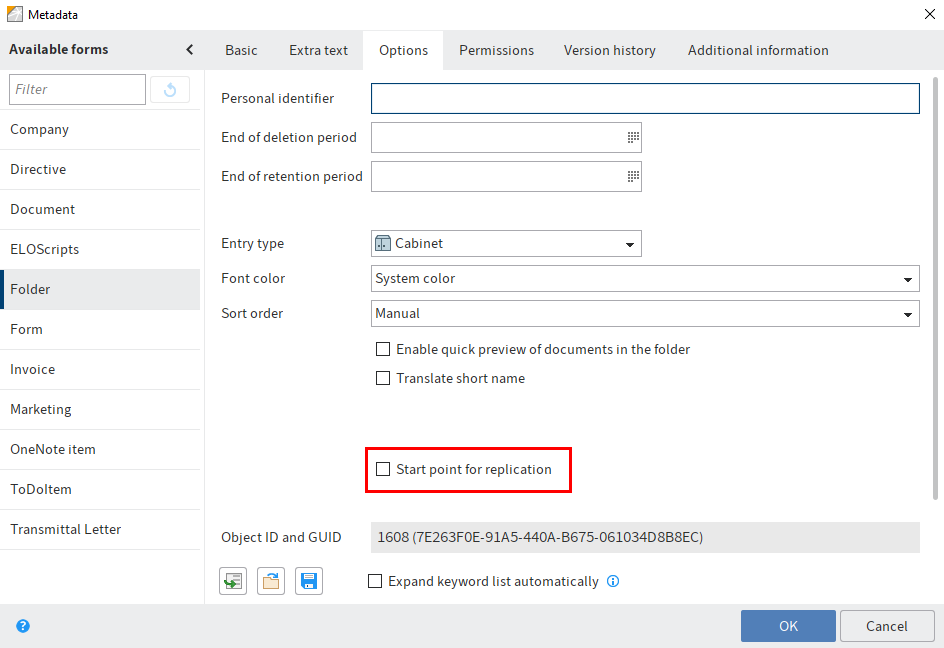Toggle Translate short name checkbox

point(383,378)
